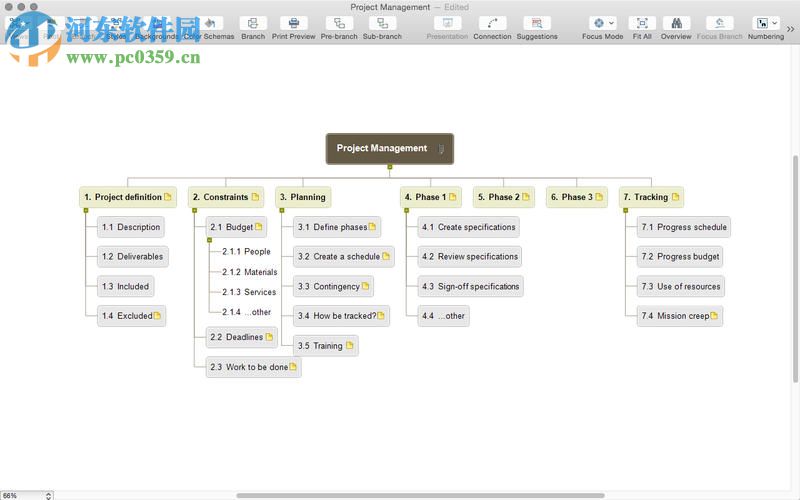Click the attachment icon on Project Management node
The height and width of the screenshot is (500, 800).
(441, 149)
